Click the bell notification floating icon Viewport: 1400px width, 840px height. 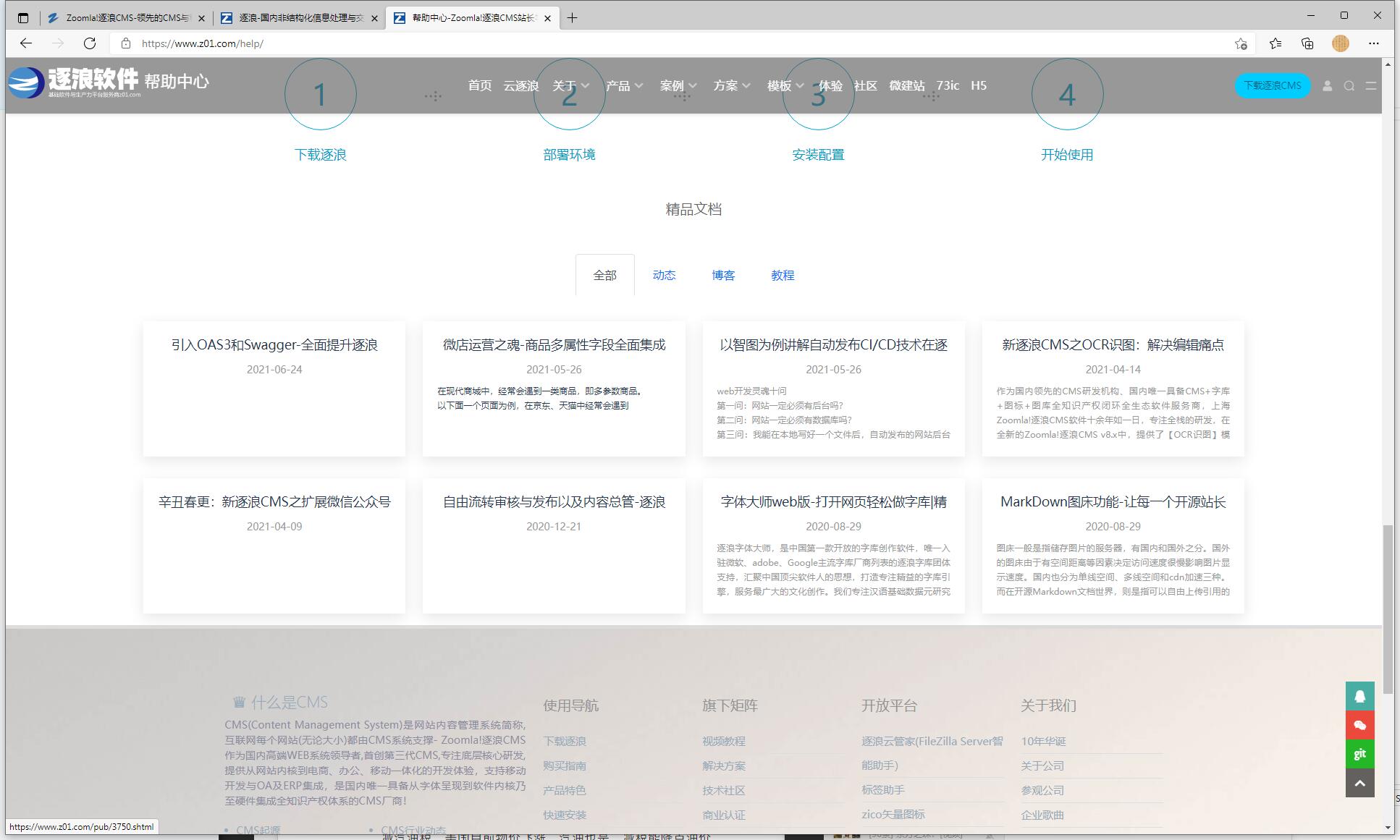click(1359, 696)
